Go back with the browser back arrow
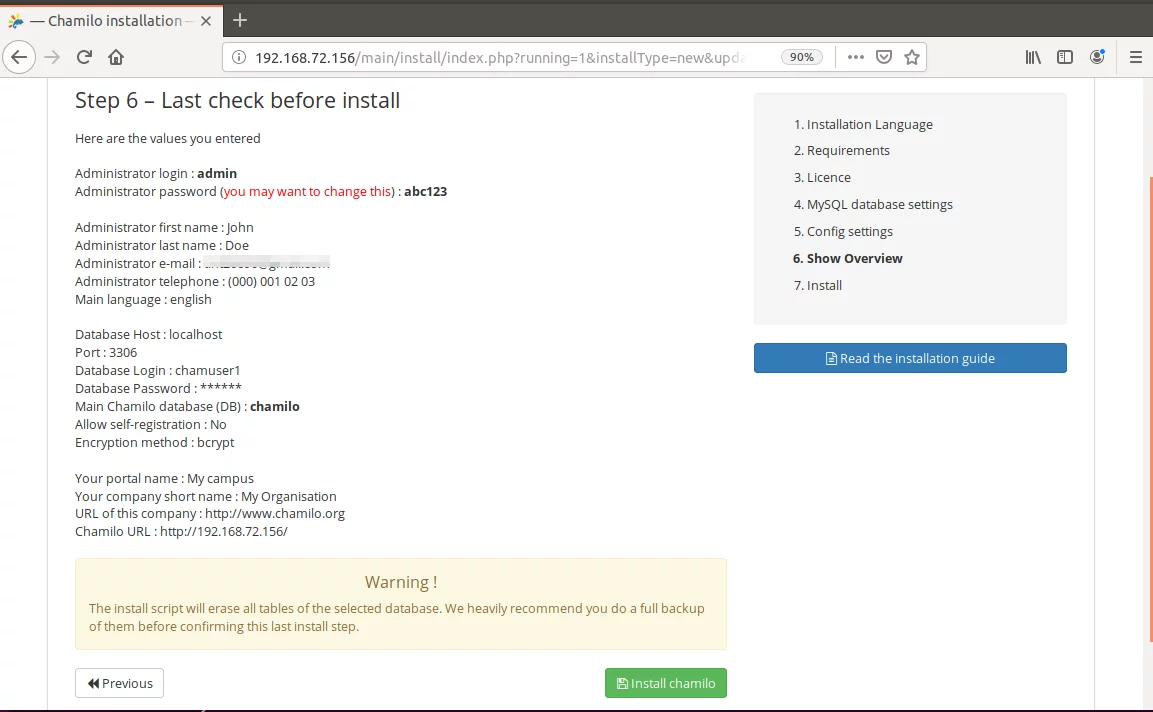 point(19,57)
